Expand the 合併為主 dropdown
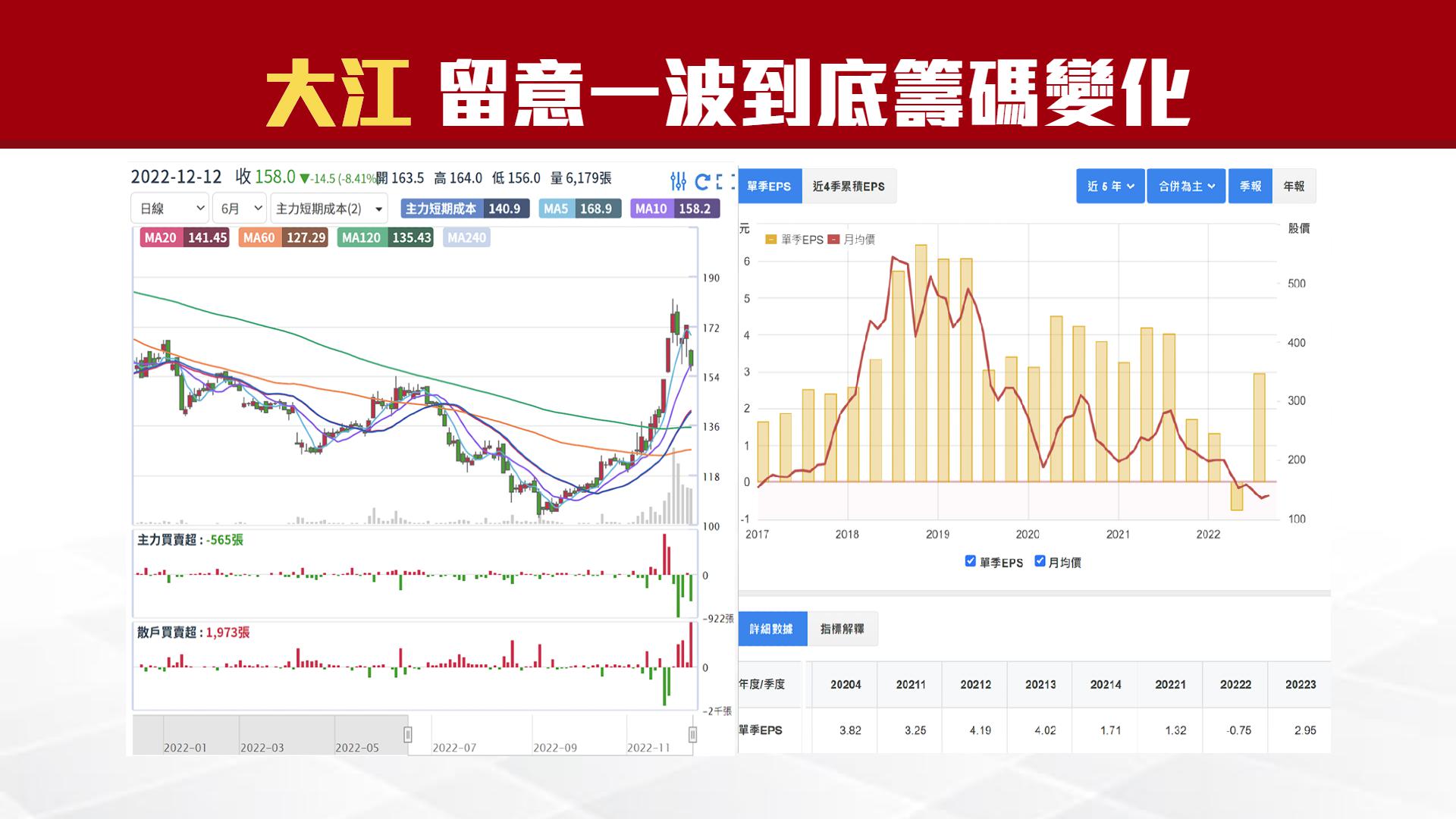The height and width of the screenshot is (819, 1456). coord(1186,187)
